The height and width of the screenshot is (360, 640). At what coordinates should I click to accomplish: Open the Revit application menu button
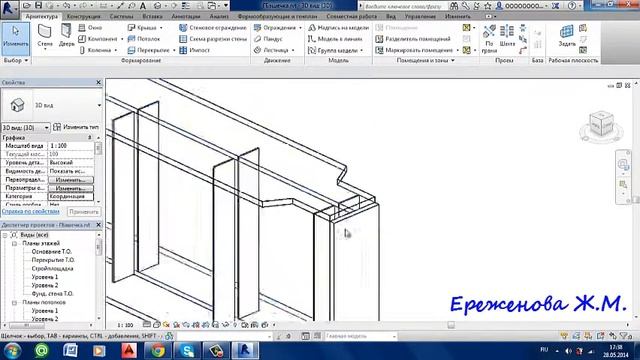[x=9, y=8]
